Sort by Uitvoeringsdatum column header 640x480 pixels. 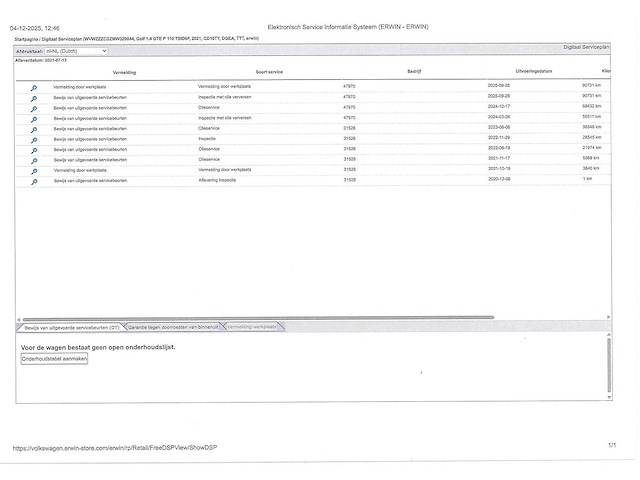point(534,72)
